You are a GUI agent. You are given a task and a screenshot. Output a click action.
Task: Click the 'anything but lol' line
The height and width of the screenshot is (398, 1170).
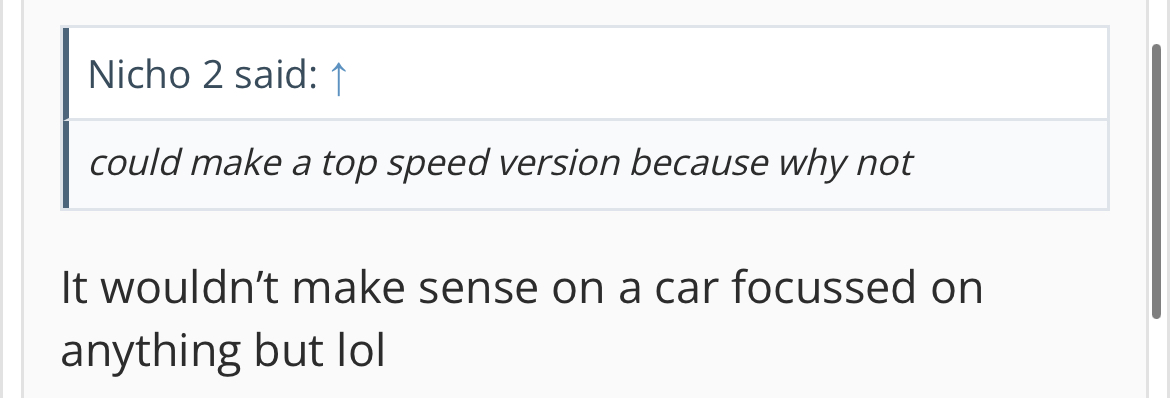coord(222,350)
